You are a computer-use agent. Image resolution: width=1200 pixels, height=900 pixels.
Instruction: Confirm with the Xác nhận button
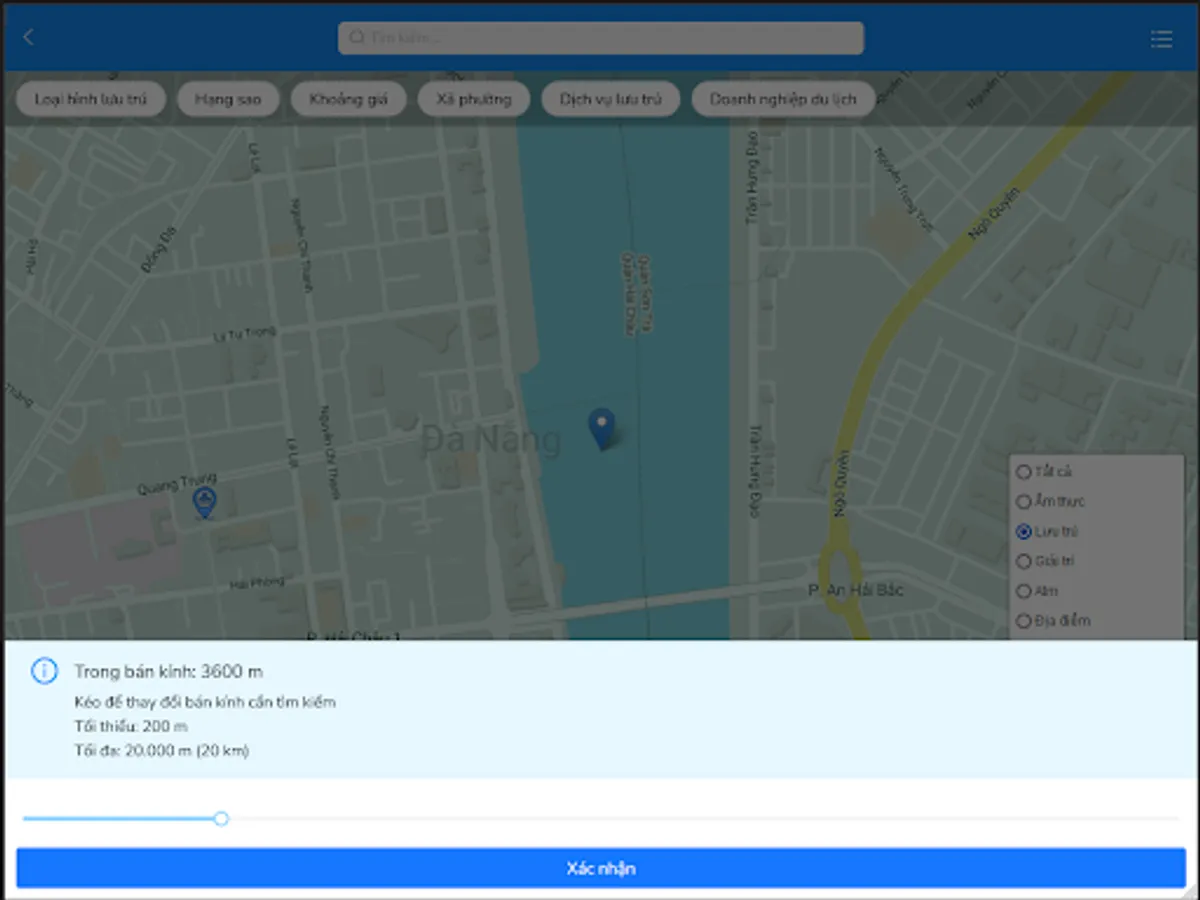tap(601, 868)
